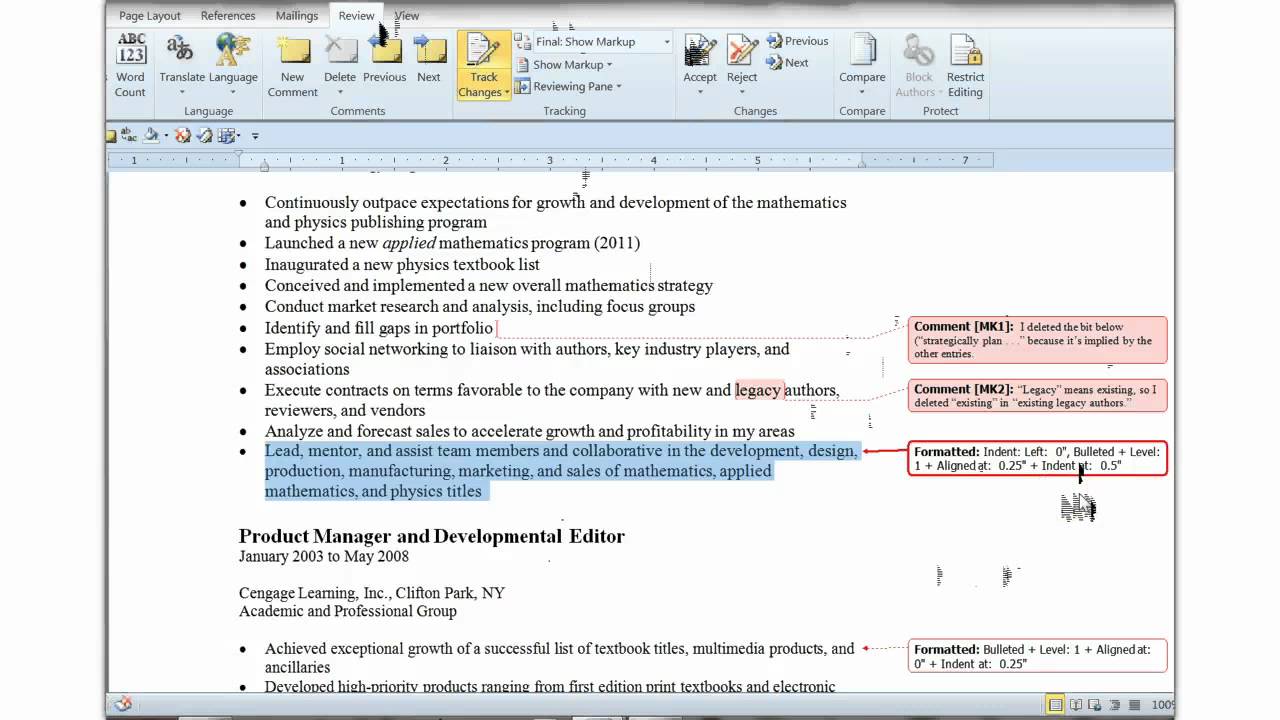Image resolution: width=1280 pixels, height=720 pixels.
Task: Select Print Layout view in status bar
Action: 1055,705
